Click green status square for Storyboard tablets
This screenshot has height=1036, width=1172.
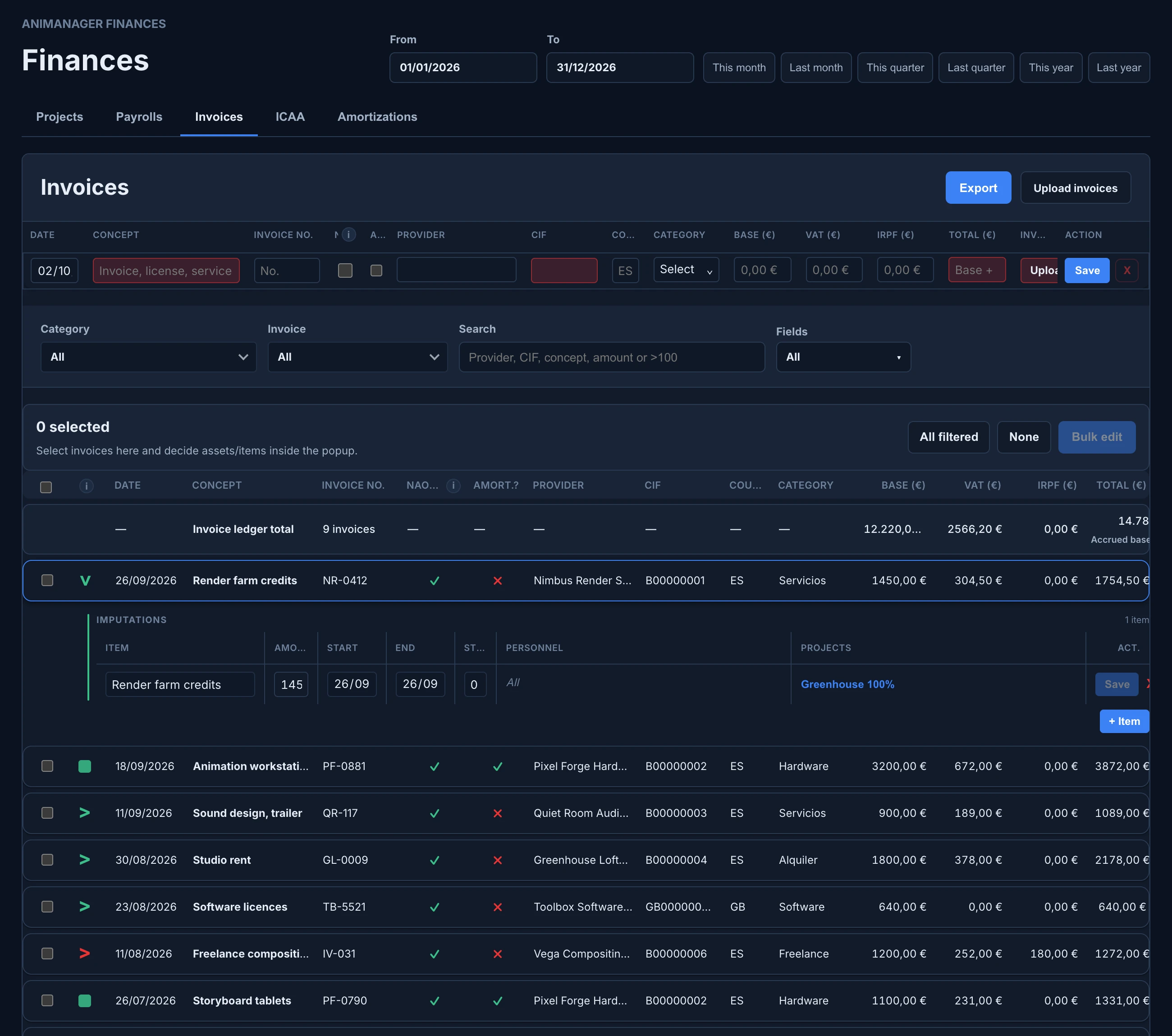click(85, 1000)
